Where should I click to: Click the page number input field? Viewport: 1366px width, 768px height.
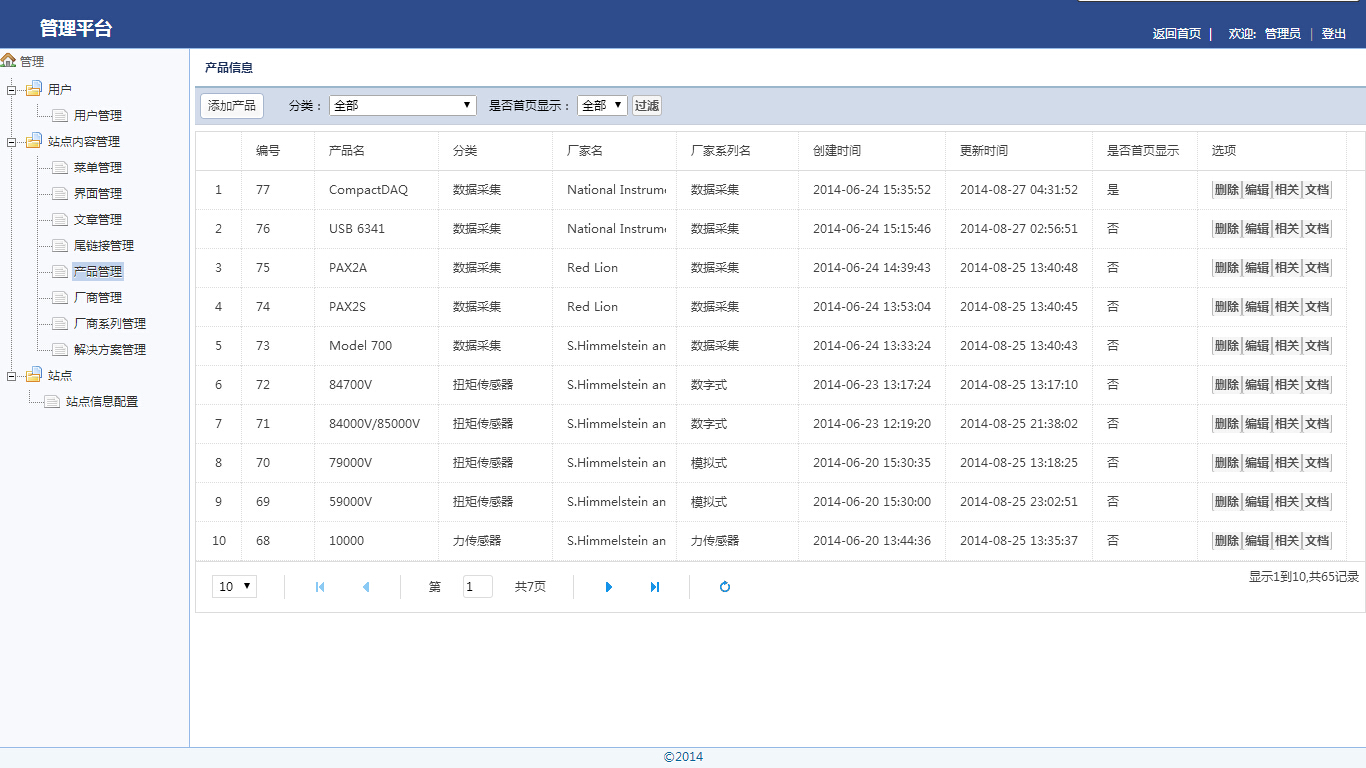pyautogui.click(x=477, y=586)
